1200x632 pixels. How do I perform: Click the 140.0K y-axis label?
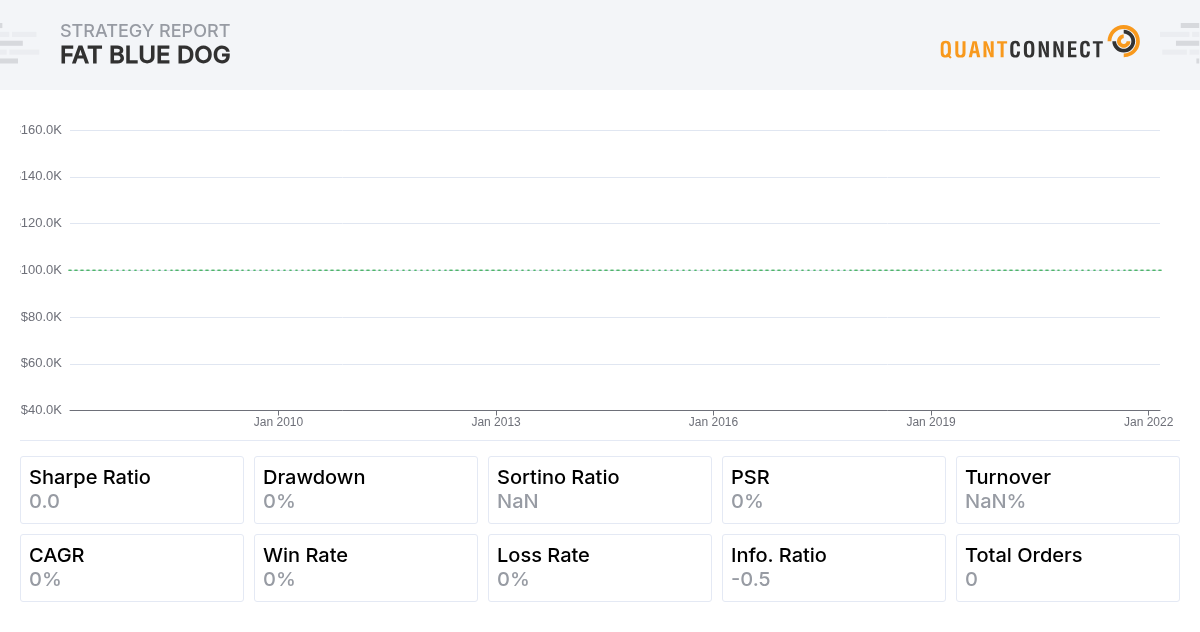(41, 176)
